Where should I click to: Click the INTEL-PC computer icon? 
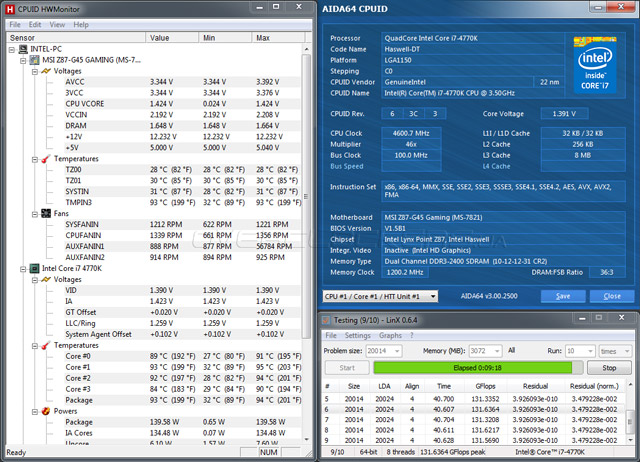(x=21, y=48)
